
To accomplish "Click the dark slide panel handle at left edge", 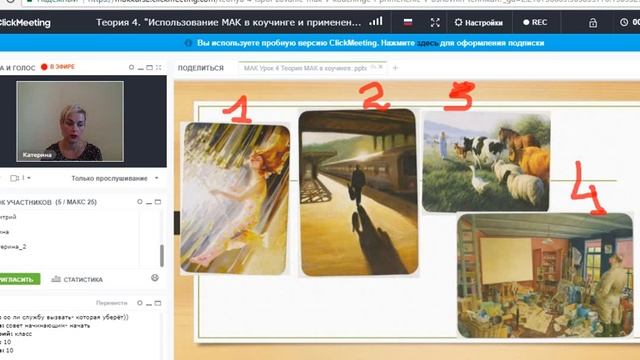I will click(177, 222).
